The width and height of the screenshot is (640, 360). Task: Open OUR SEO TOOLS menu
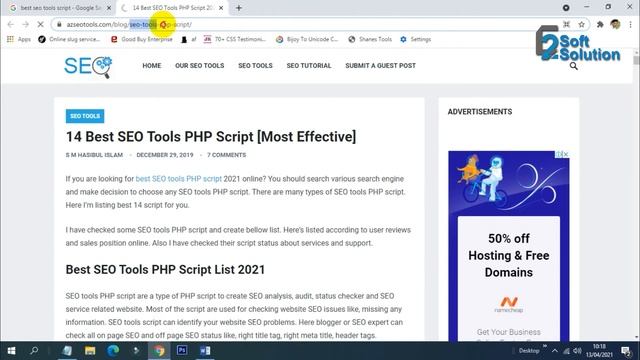click(x=200, y=66)
